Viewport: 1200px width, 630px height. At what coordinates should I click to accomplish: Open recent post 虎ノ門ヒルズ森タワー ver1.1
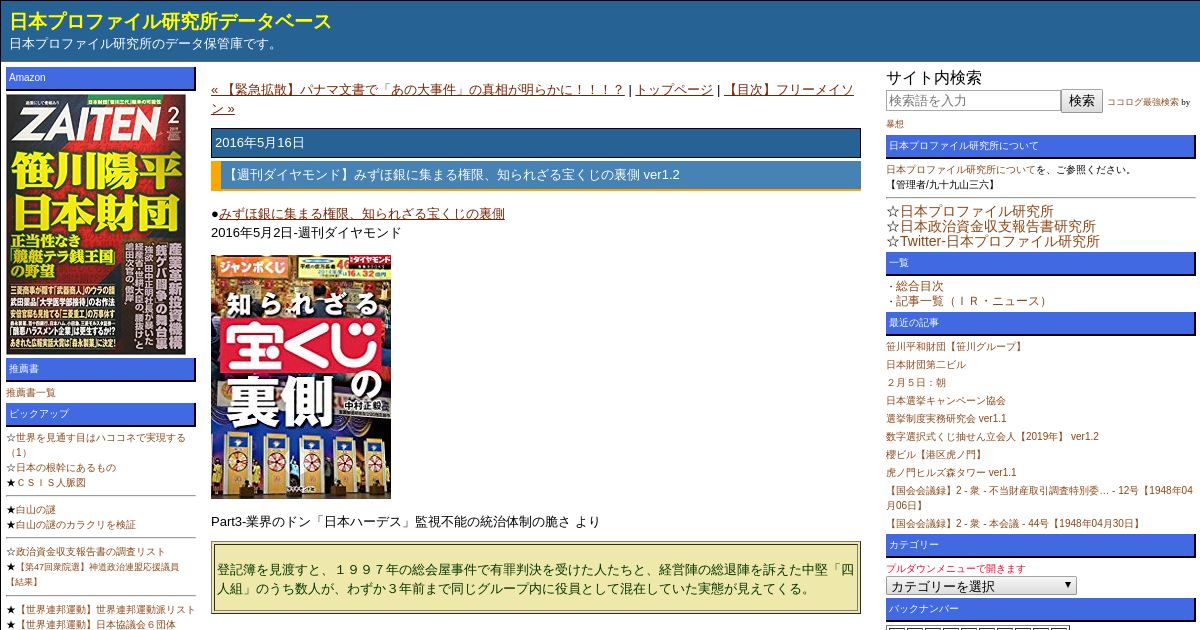(x=951, y=472)
